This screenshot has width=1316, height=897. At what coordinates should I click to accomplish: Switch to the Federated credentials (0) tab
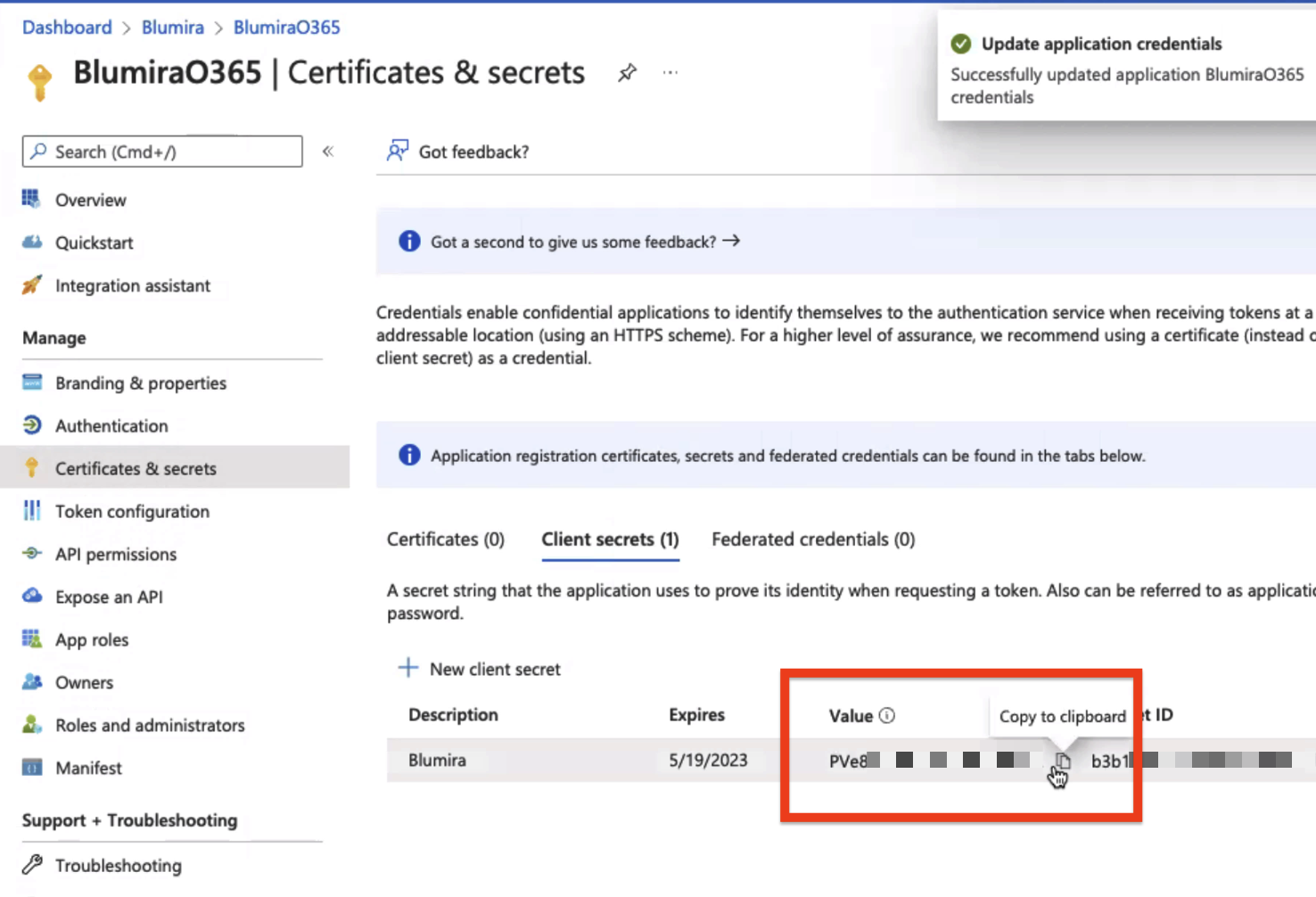[812, 539]
